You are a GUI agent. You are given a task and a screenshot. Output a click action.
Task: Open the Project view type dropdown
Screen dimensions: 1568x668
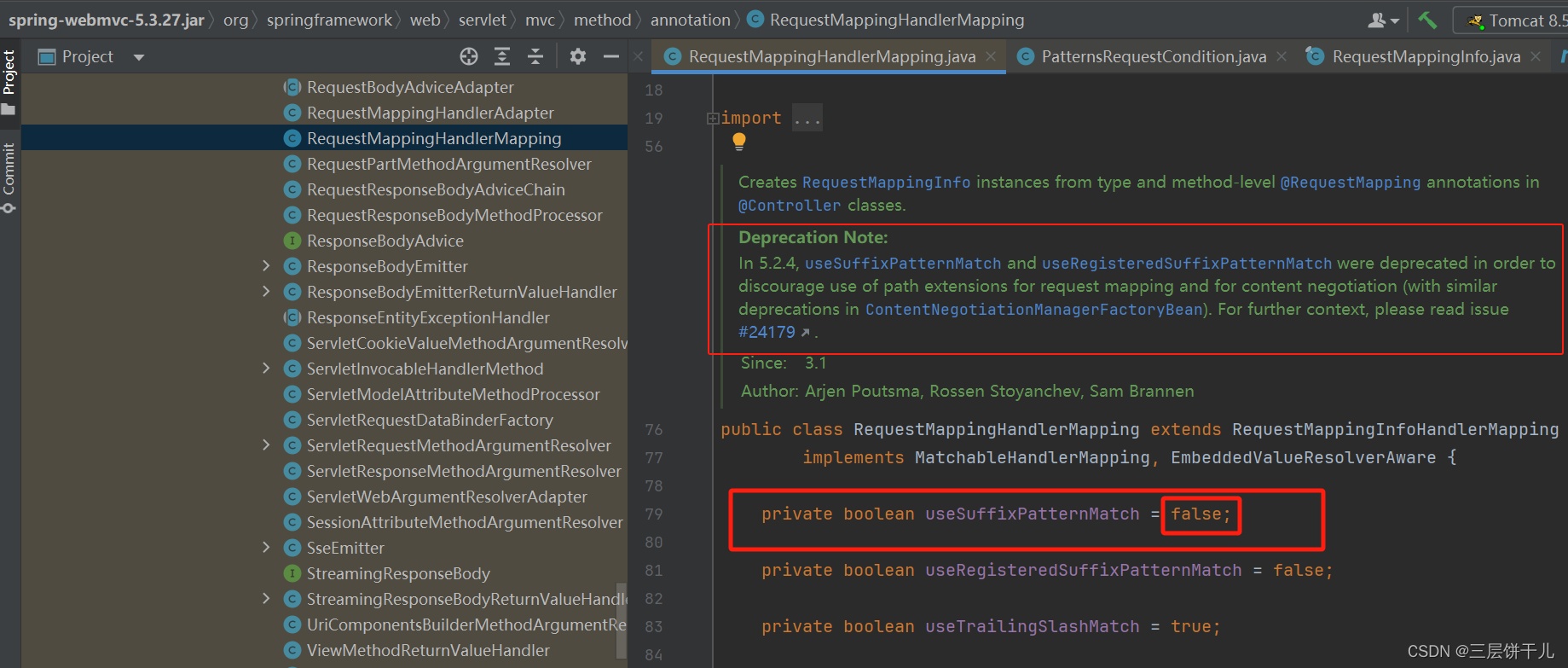click(139, 57)
